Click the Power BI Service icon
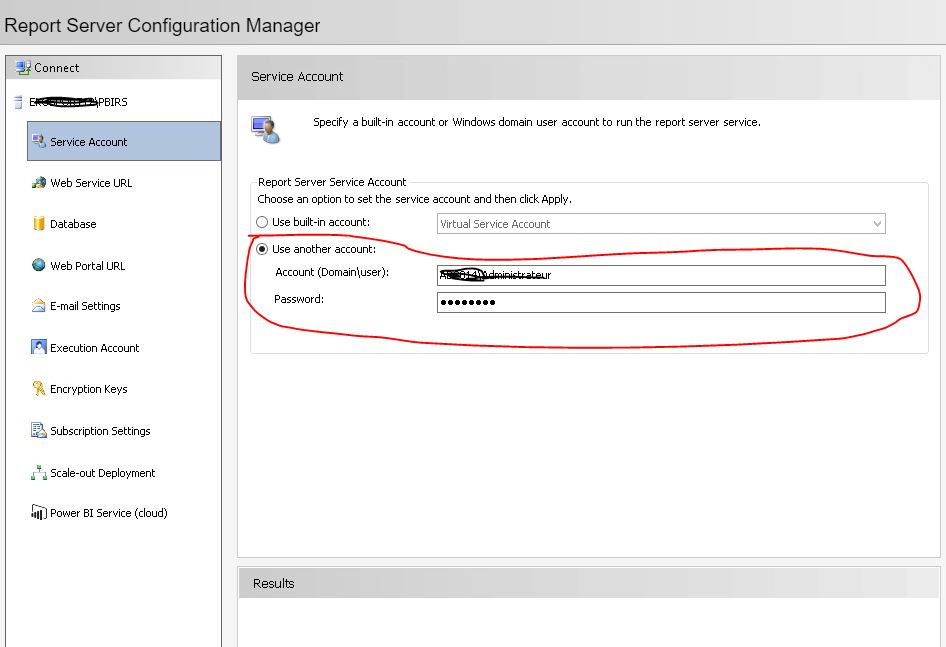Image resolution: width=946 pixels, height=647 pixels. tap(39, 512)
